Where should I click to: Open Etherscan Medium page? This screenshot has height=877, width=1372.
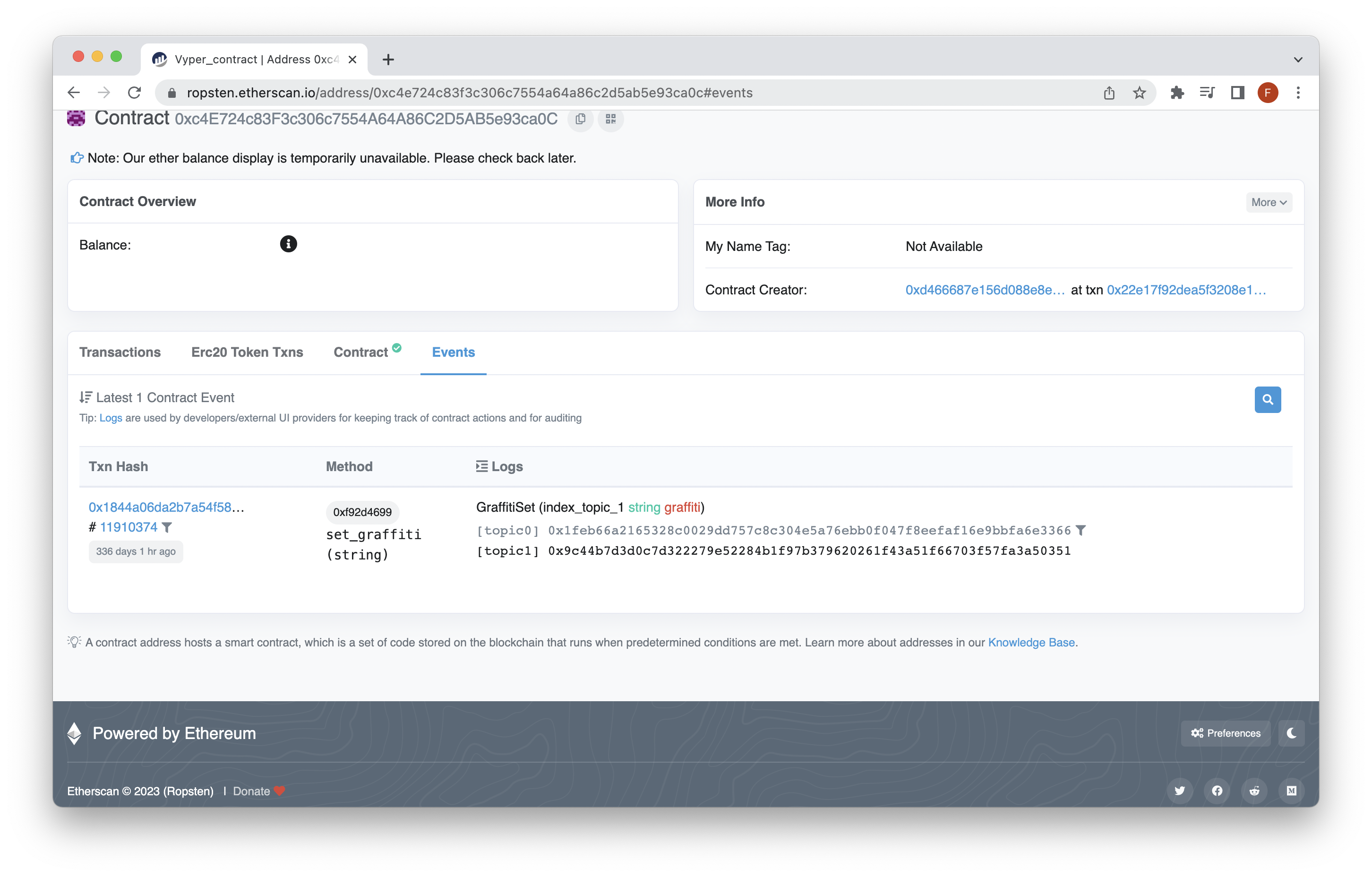click(x=1291, y=791)
